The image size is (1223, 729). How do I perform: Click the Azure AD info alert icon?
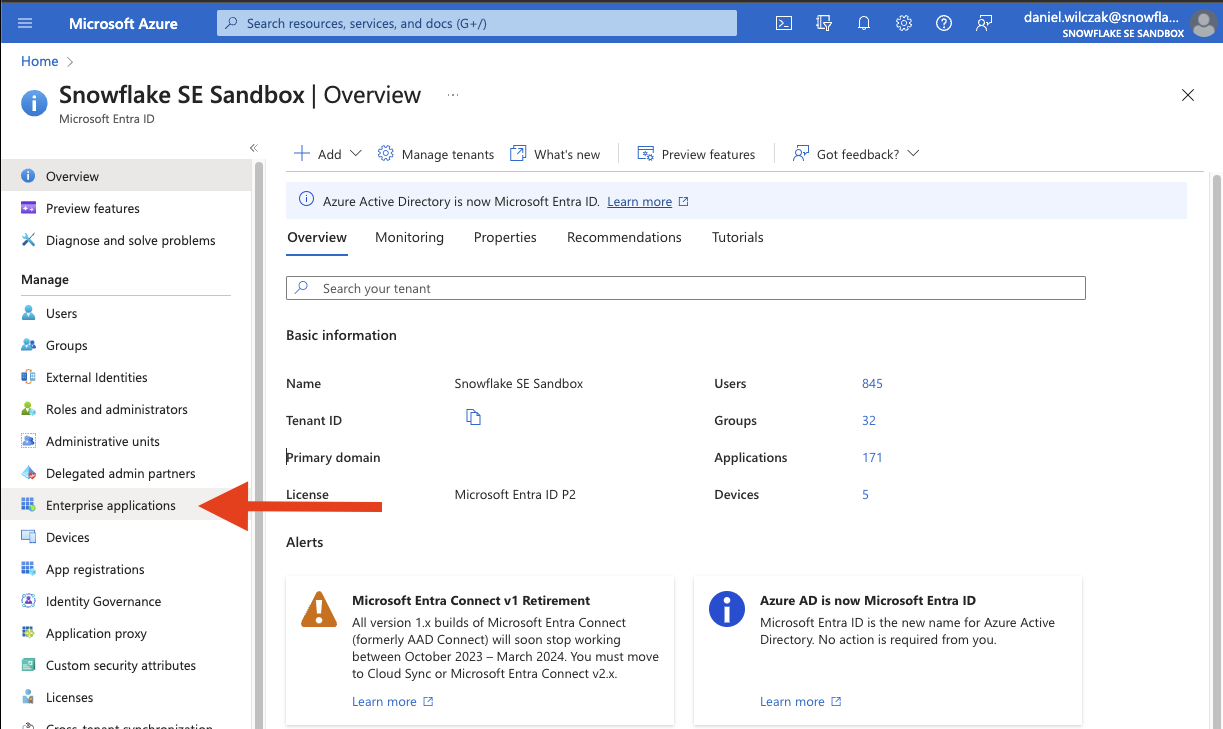tap(727, 609)
